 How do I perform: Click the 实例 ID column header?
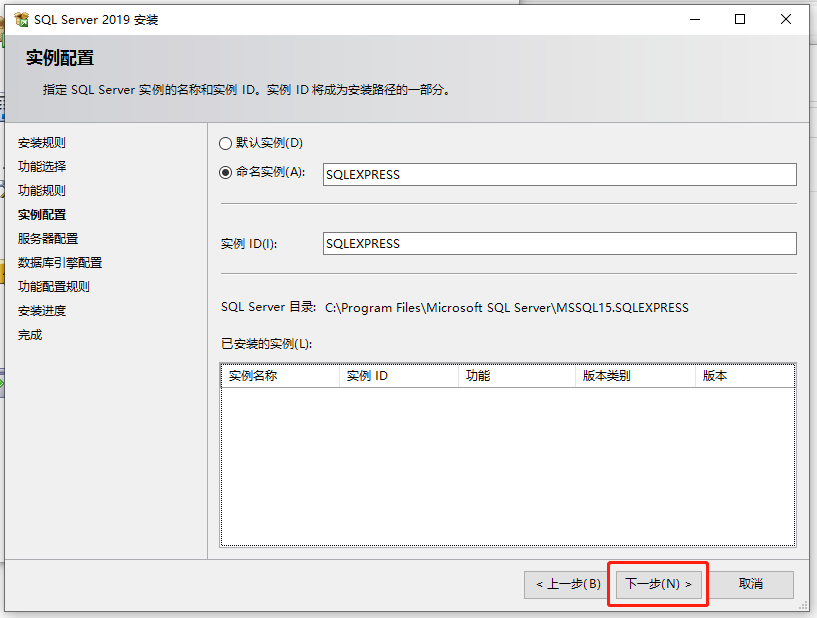click(399, 376)
